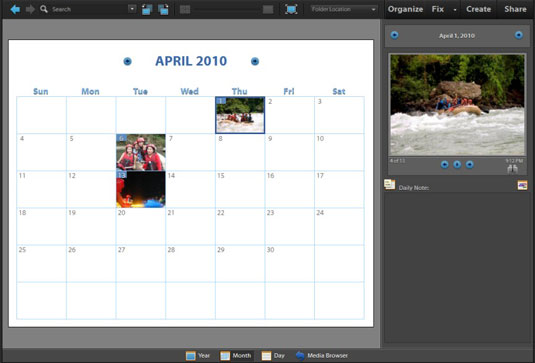
Task: Switch to Year view
Action: 198,356
